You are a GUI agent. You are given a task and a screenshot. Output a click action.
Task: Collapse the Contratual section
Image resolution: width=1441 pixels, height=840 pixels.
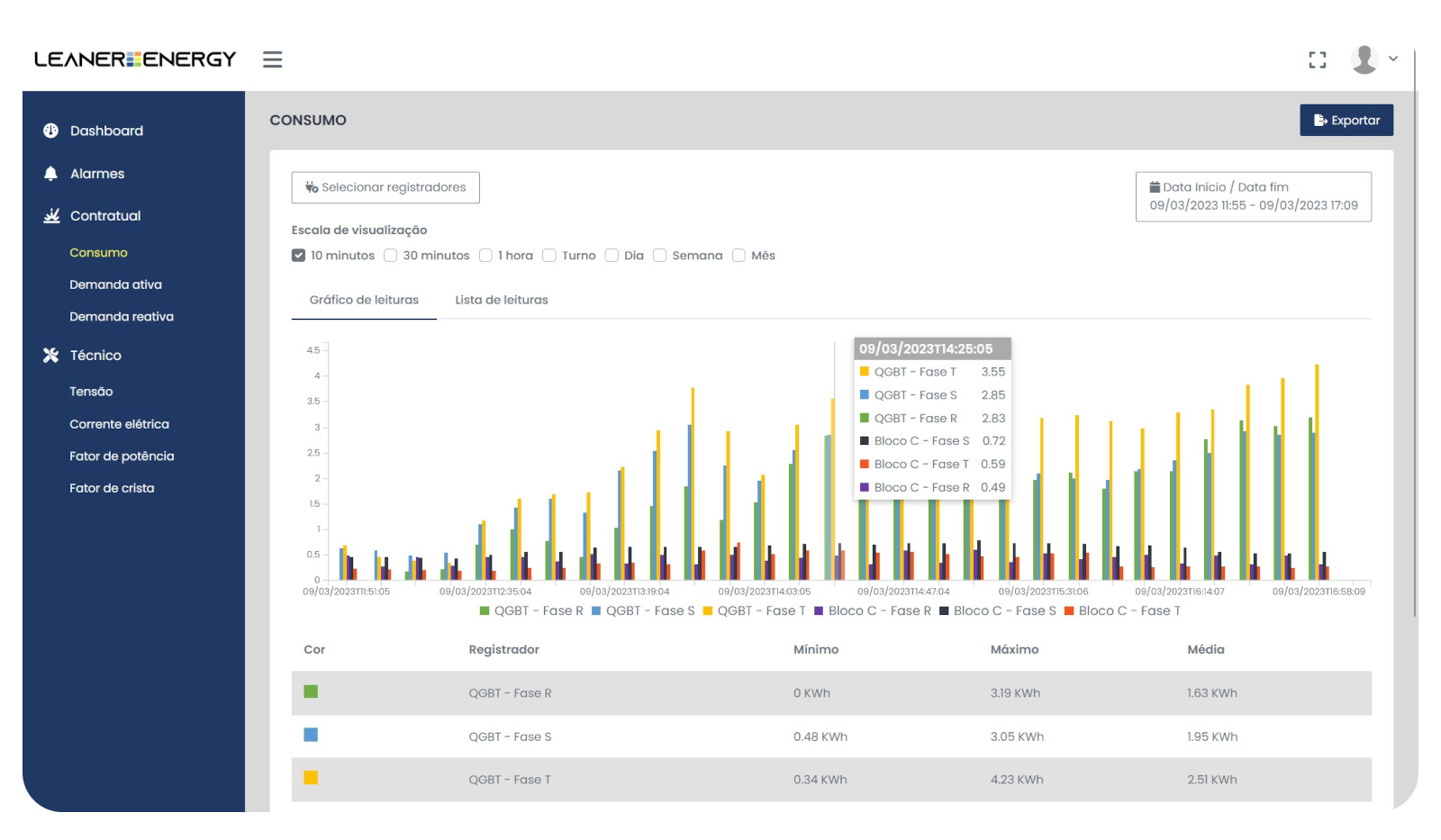tap(105, 216)
